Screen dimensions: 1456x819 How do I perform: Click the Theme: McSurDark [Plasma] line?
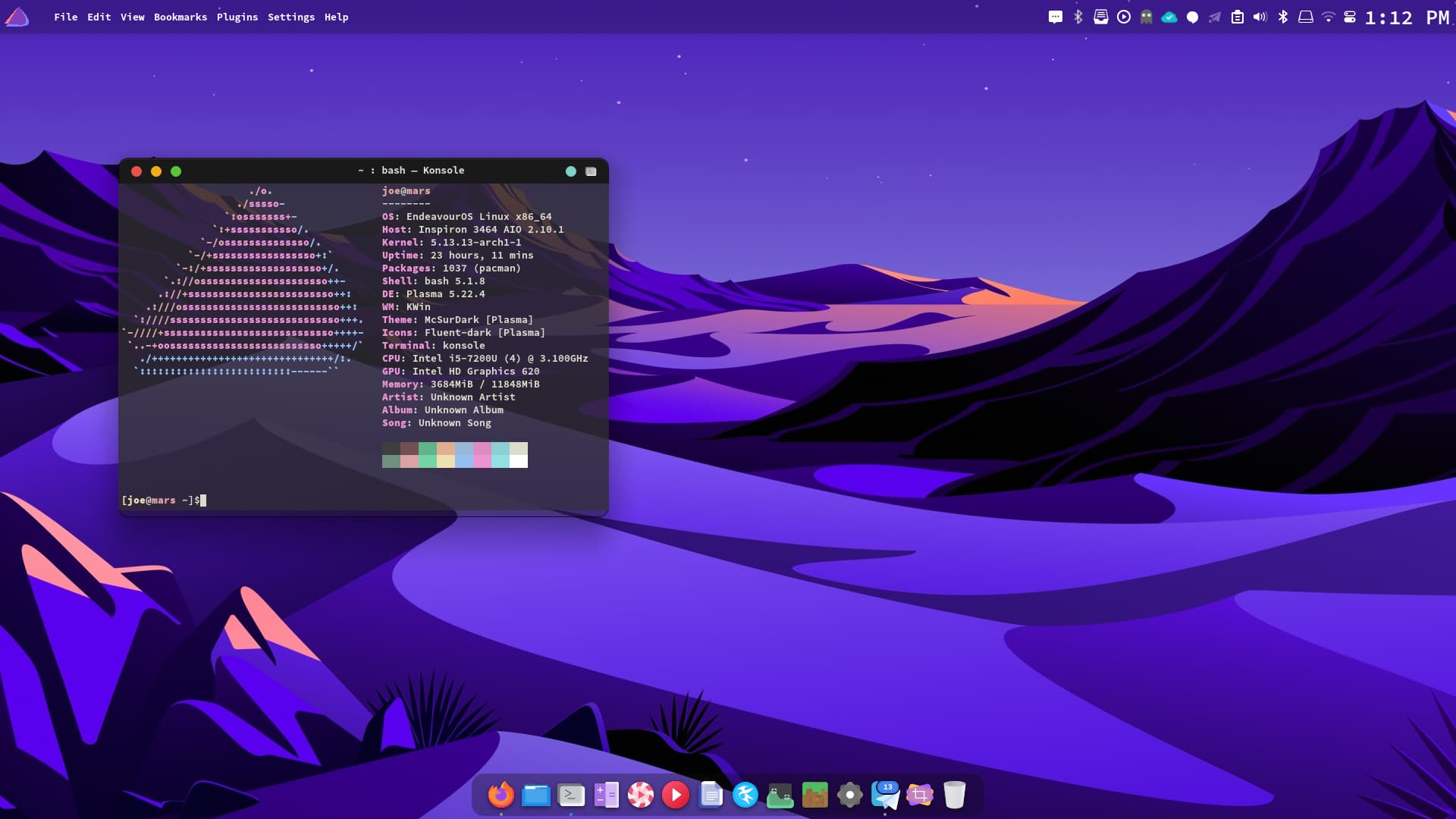point(458,320)
